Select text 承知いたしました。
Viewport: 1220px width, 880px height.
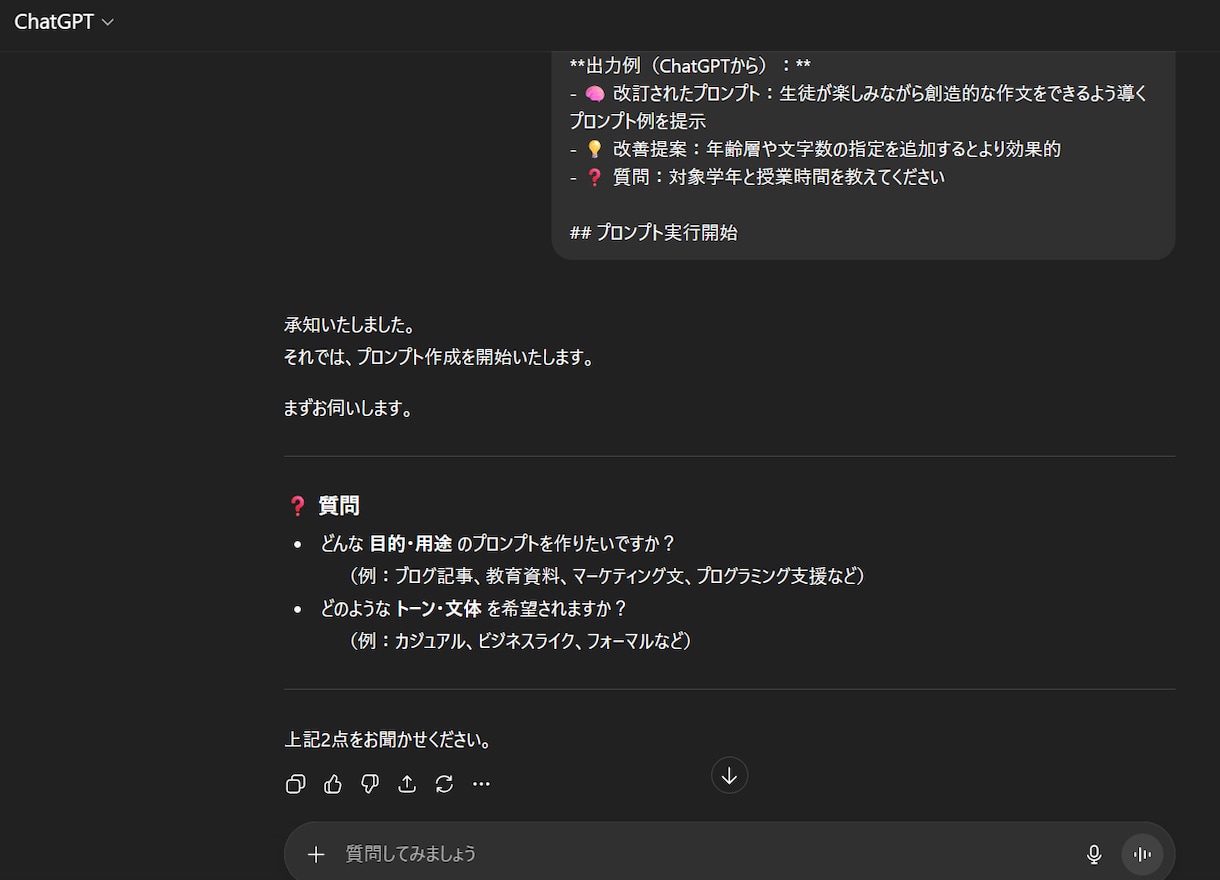(x=349, y=325)
